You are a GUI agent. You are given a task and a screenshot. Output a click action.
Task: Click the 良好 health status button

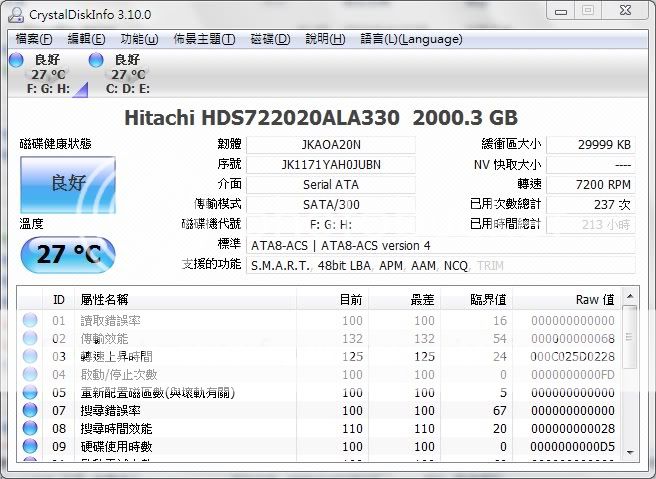pos(68,185)
